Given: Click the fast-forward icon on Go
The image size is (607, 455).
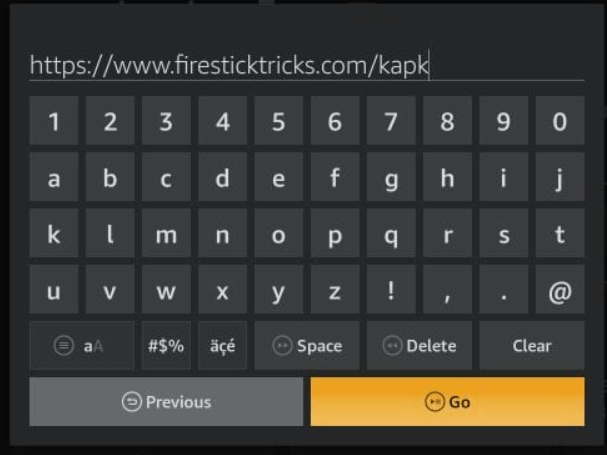Looking at the screenshot, I should tap(435, 402).
